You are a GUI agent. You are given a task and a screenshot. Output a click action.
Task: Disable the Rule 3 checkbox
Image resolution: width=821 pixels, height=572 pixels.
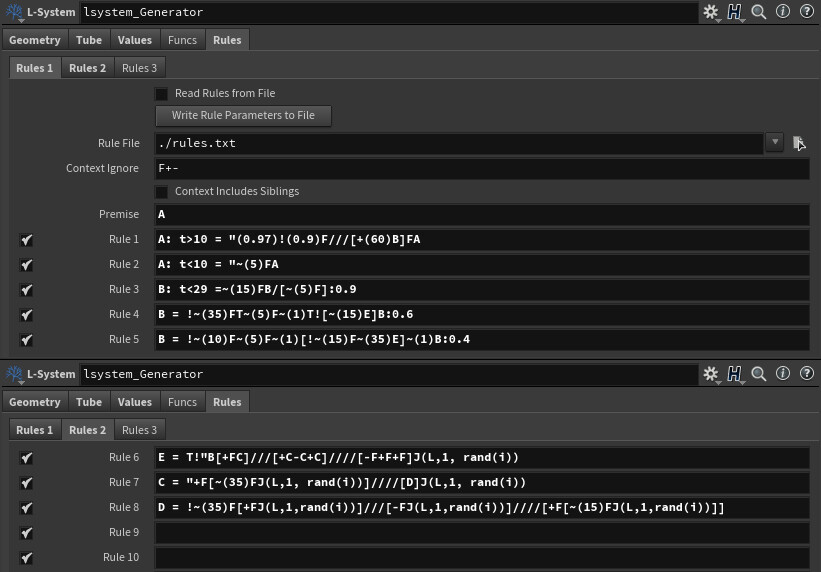pos(26,290)
